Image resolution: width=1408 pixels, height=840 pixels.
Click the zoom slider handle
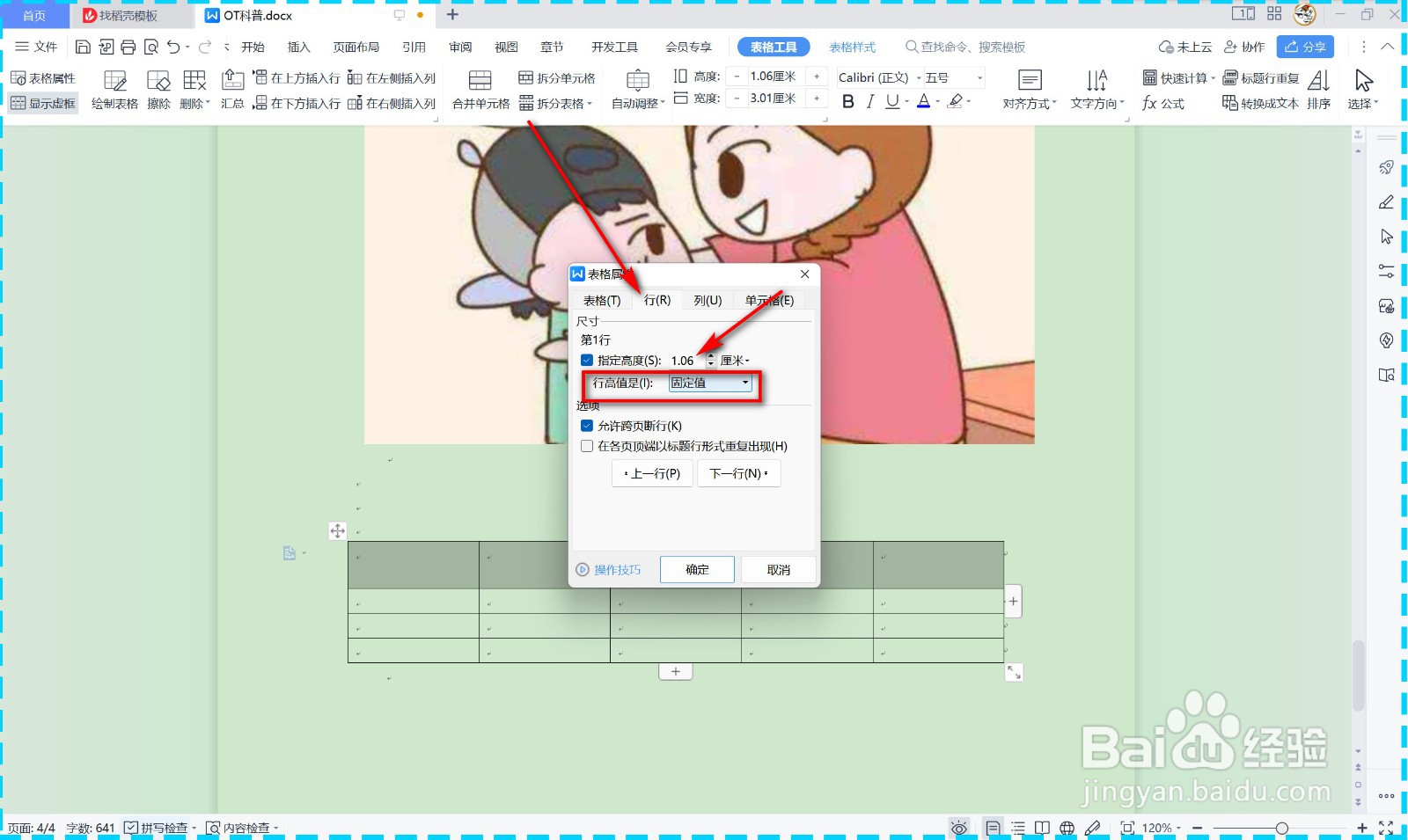pos(1282,828)
